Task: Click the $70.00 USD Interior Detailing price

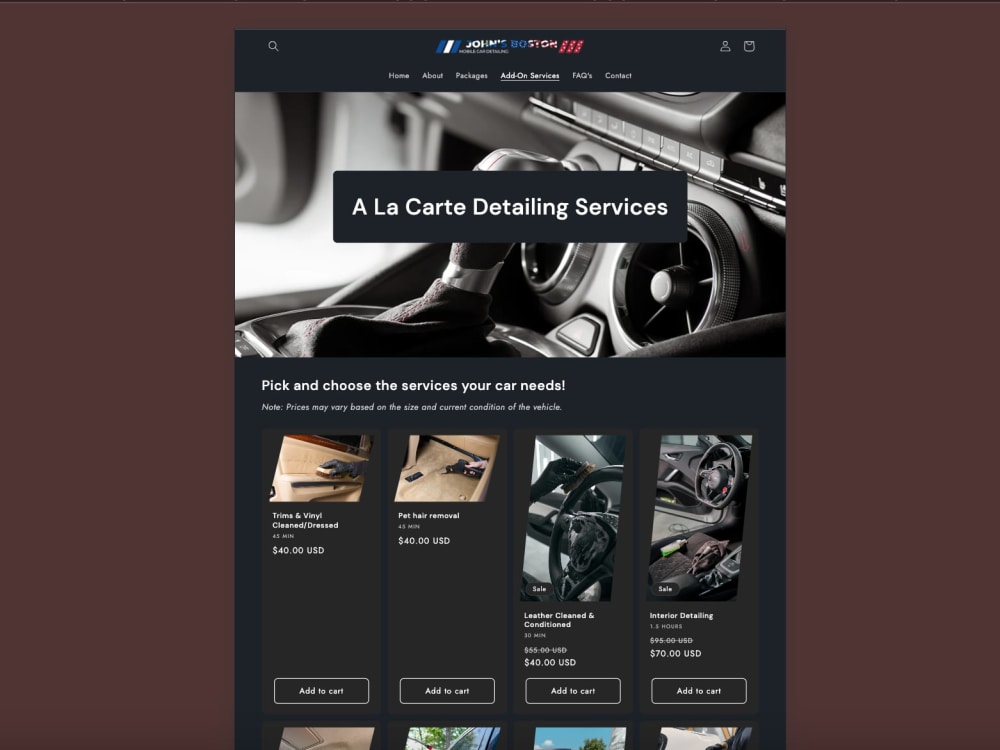Action: click(x=675, y=653)
